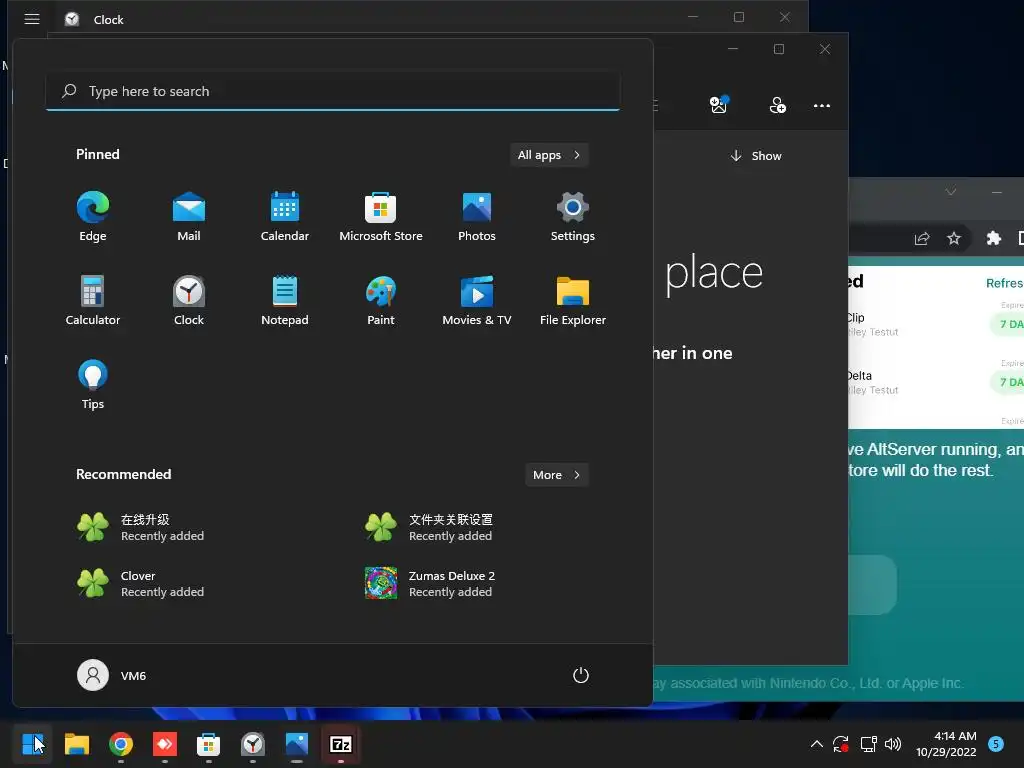Expand All apps list

pyautogui.click(x=549, y=155)
